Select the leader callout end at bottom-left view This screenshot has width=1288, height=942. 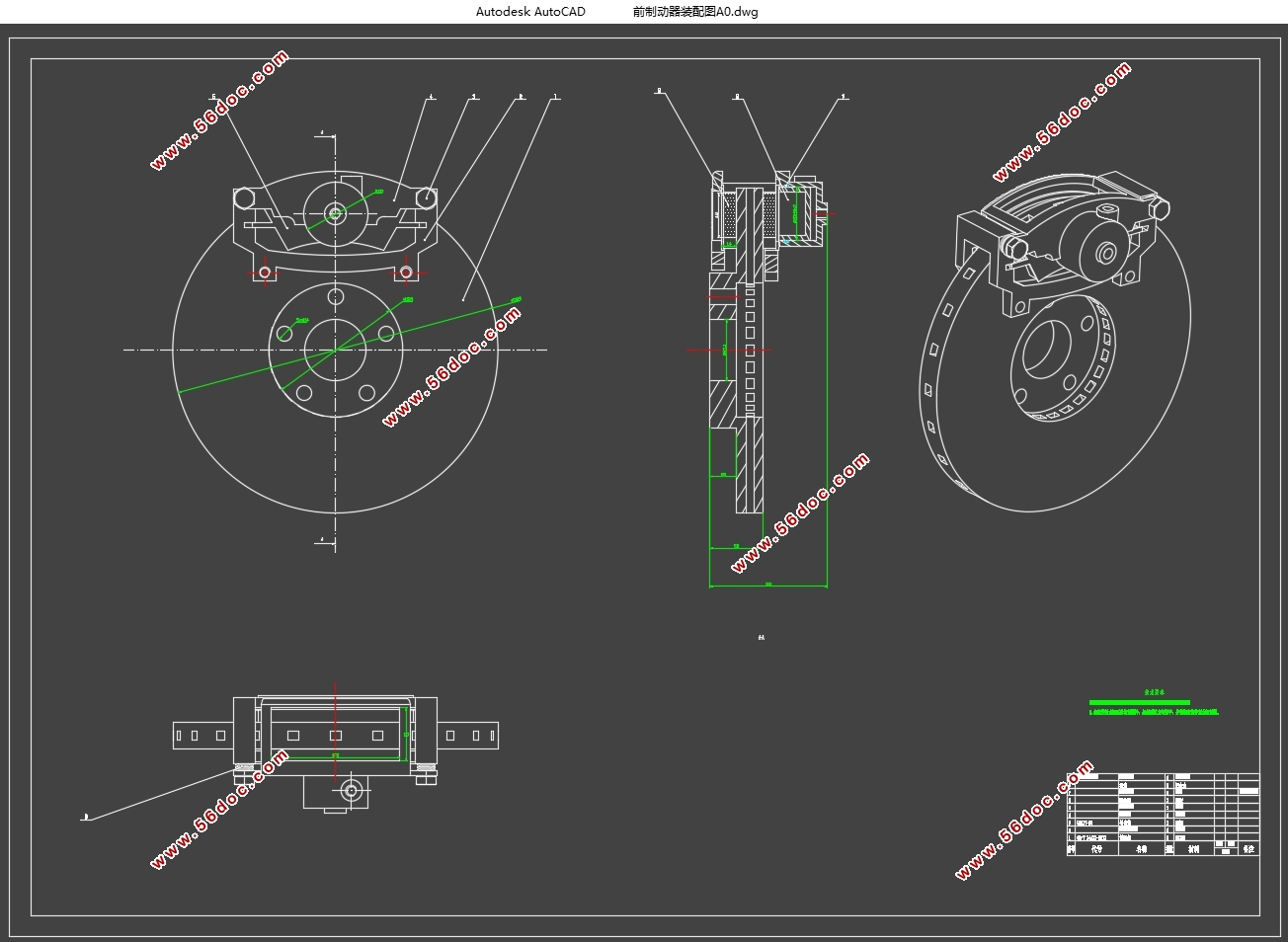[86, 817]
